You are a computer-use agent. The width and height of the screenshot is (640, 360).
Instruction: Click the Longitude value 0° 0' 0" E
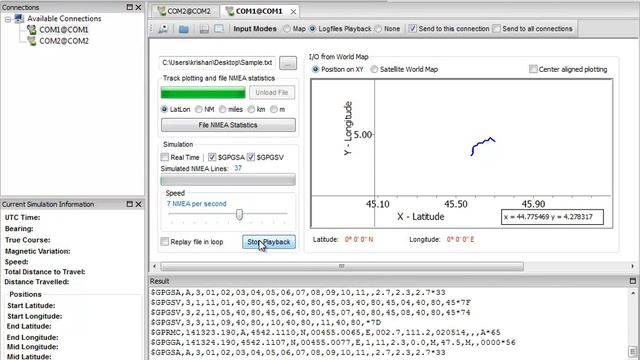pos(460,240)
